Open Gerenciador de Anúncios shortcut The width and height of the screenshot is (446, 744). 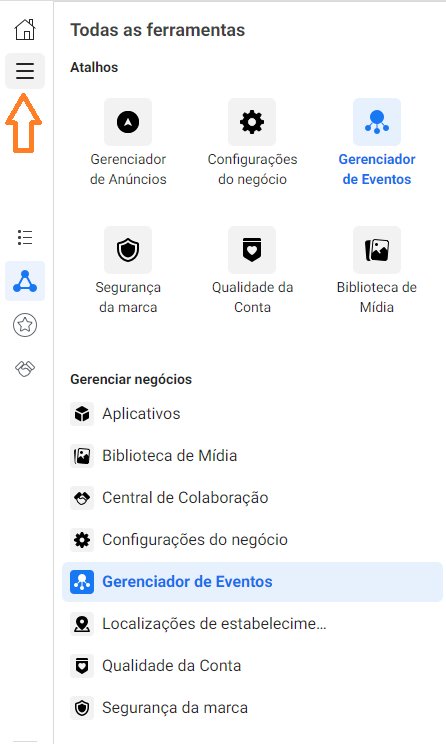tap(128, 142)
